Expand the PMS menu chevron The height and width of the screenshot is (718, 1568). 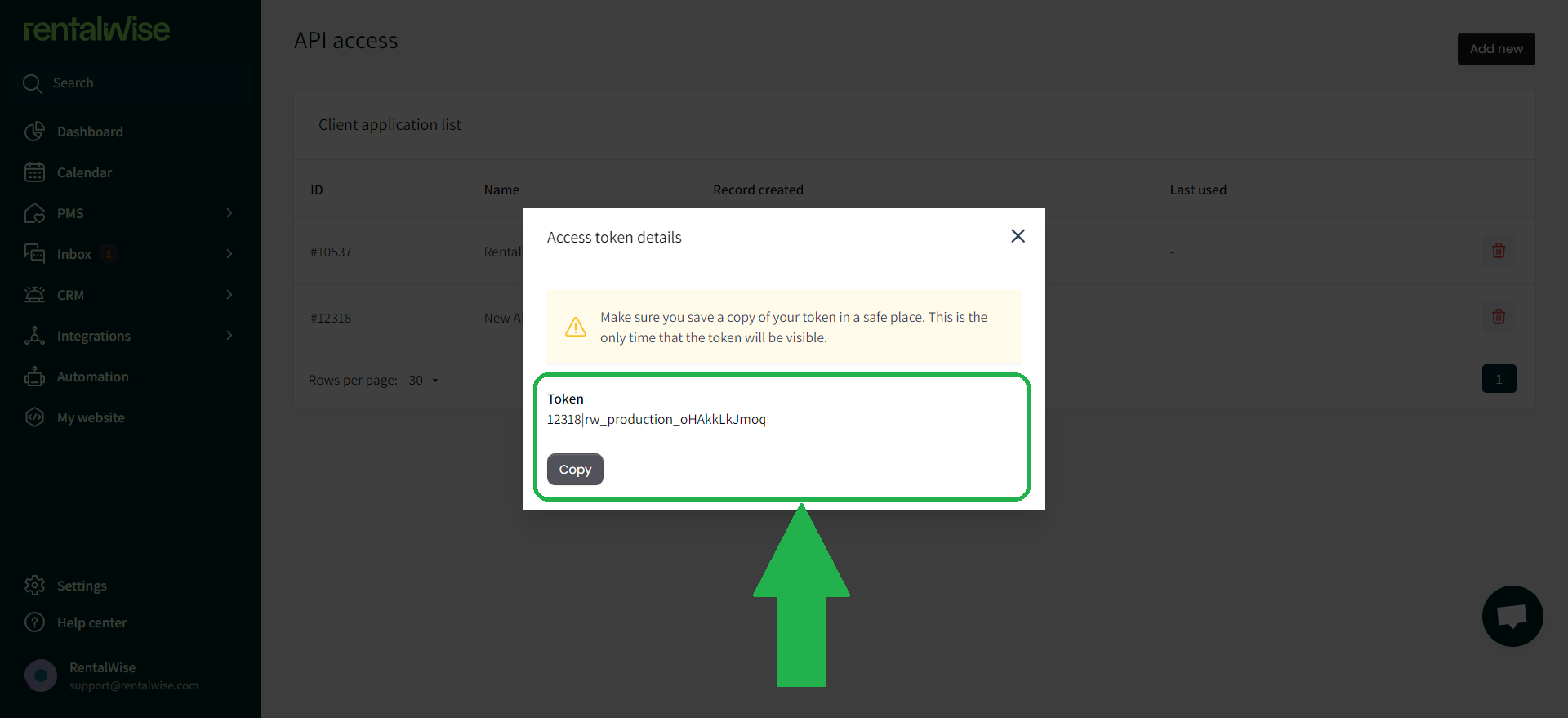pos(229,213)
